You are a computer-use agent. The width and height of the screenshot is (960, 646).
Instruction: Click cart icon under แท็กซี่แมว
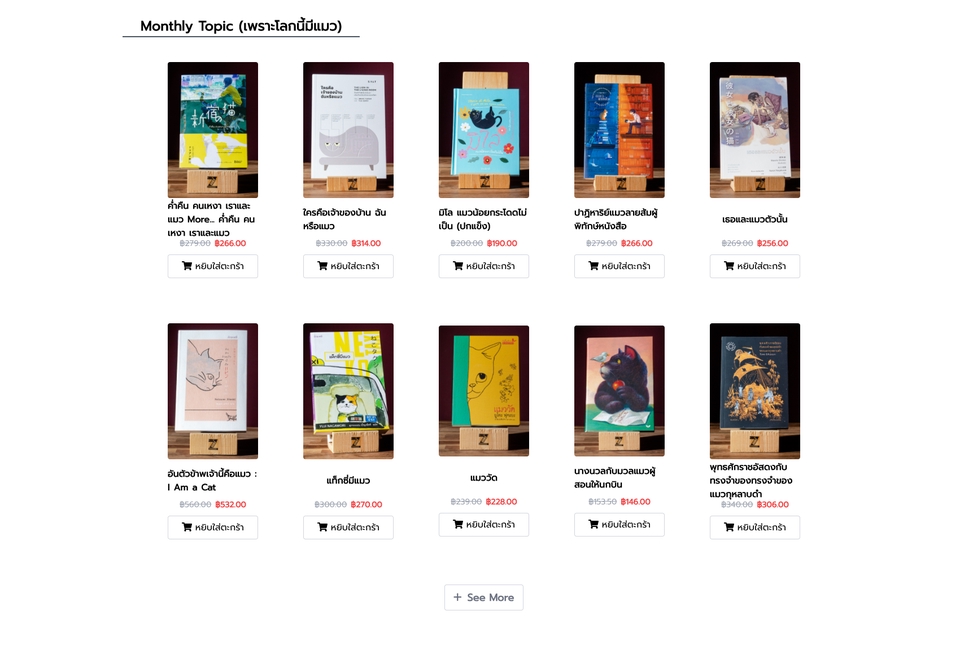322,527
